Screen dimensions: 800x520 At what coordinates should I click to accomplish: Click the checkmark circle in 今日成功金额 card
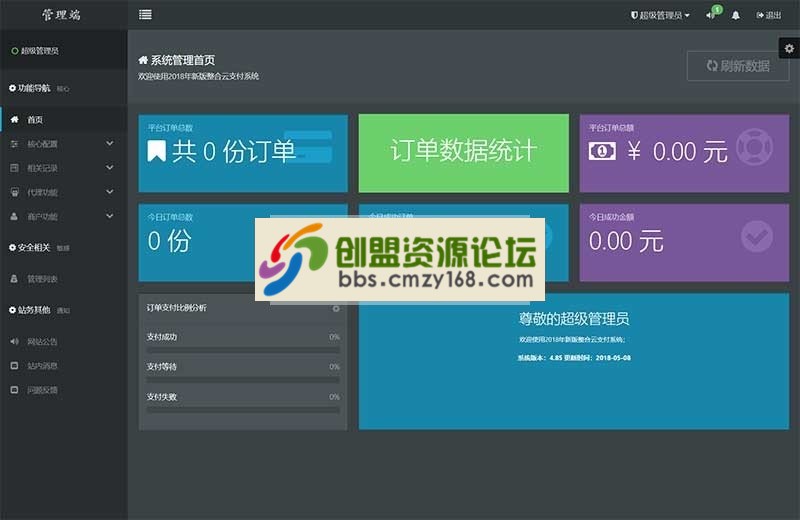[x=757, y=236]
